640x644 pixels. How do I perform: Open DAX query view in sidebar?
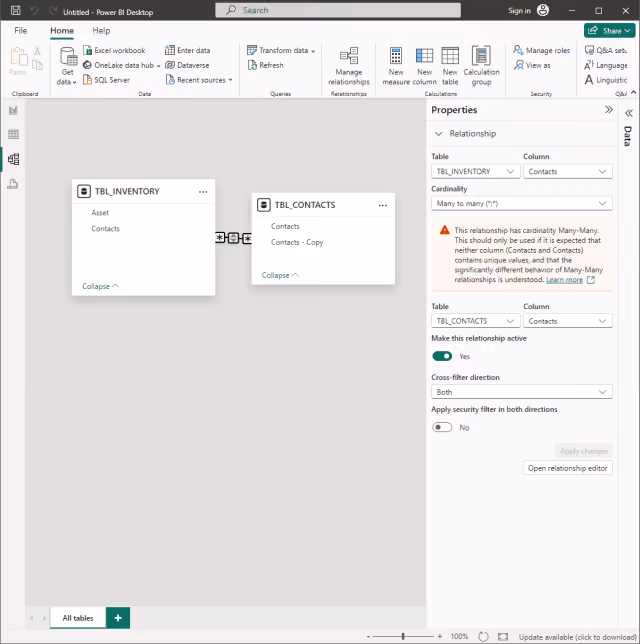(x=13, y=184)
